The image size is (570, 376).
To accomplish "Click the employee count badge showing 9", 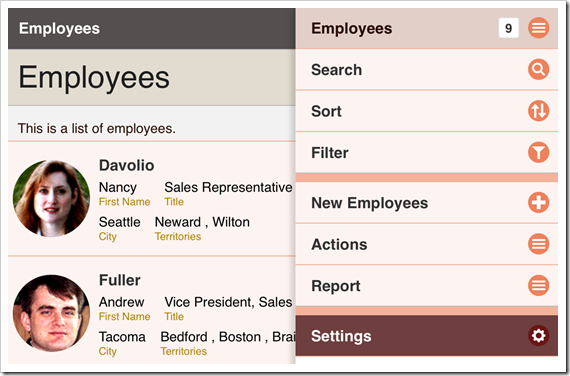I will pyautogui.click(x=509, y=28).
